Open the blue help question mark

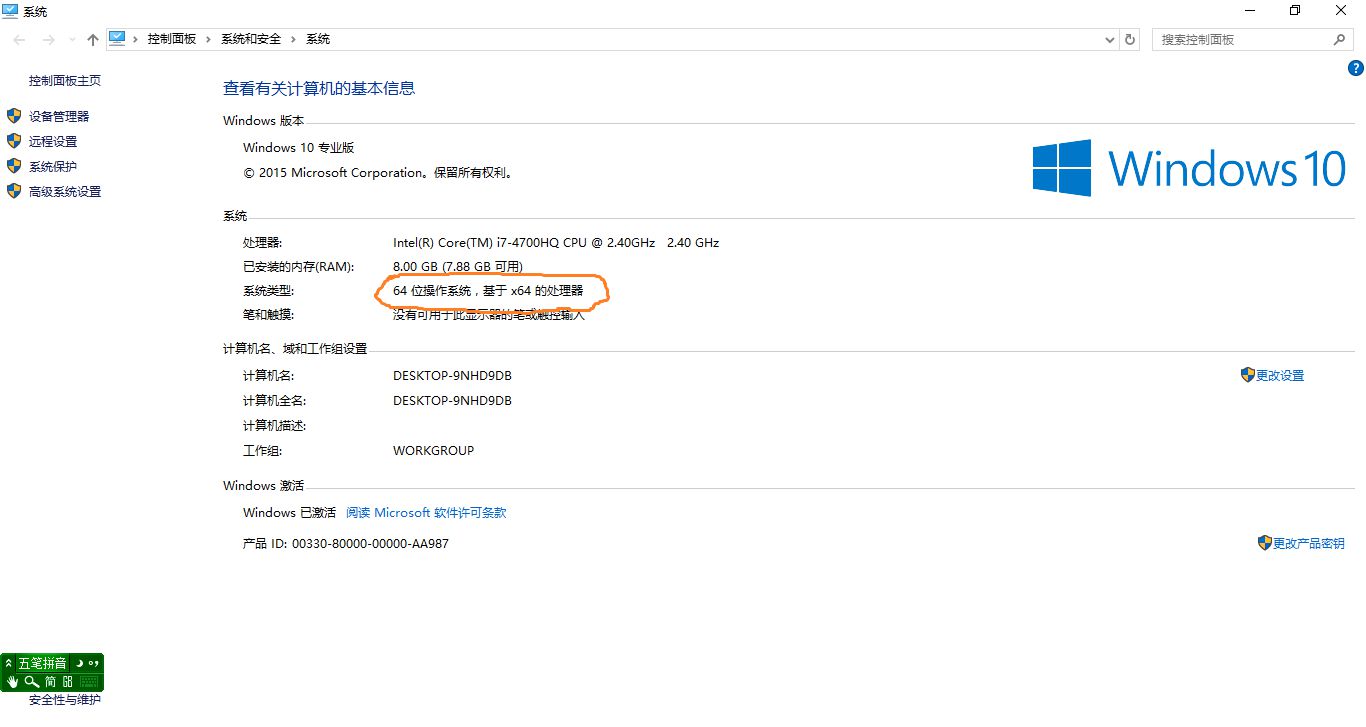pos(1356,68)
